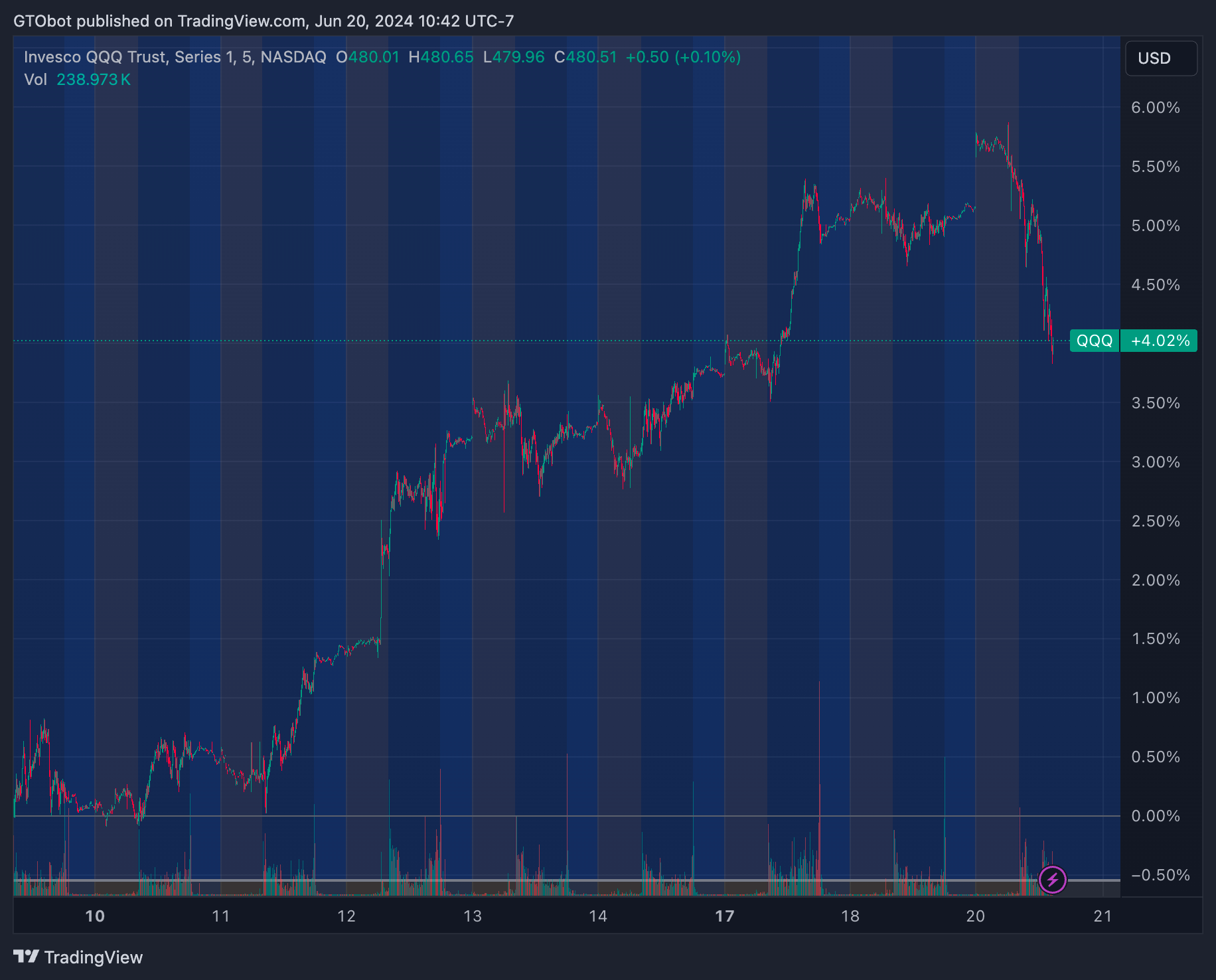This screenshot has height=980, width=1216.
Task: Click the QQQ symbol price label
Action: (x=1095, y=341)
